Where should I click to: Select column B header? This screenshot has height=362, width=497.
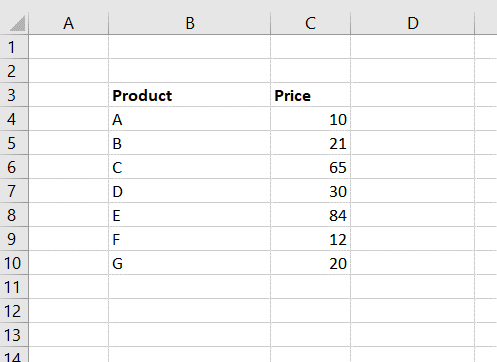point(190,23)
